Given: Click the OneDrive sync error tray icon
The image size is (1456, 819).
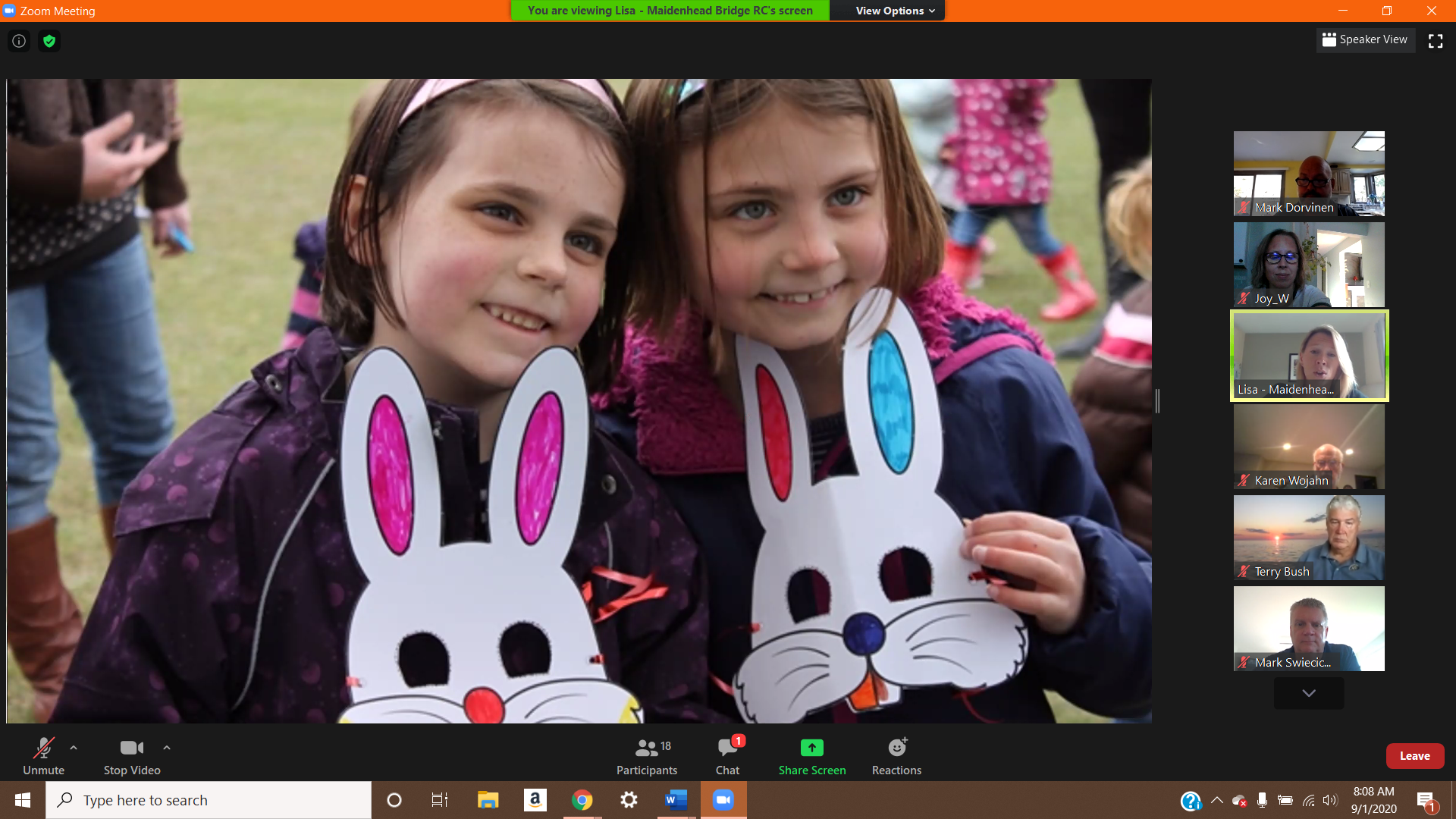Looking at the screenshot, I should [x=1240, y=801].
